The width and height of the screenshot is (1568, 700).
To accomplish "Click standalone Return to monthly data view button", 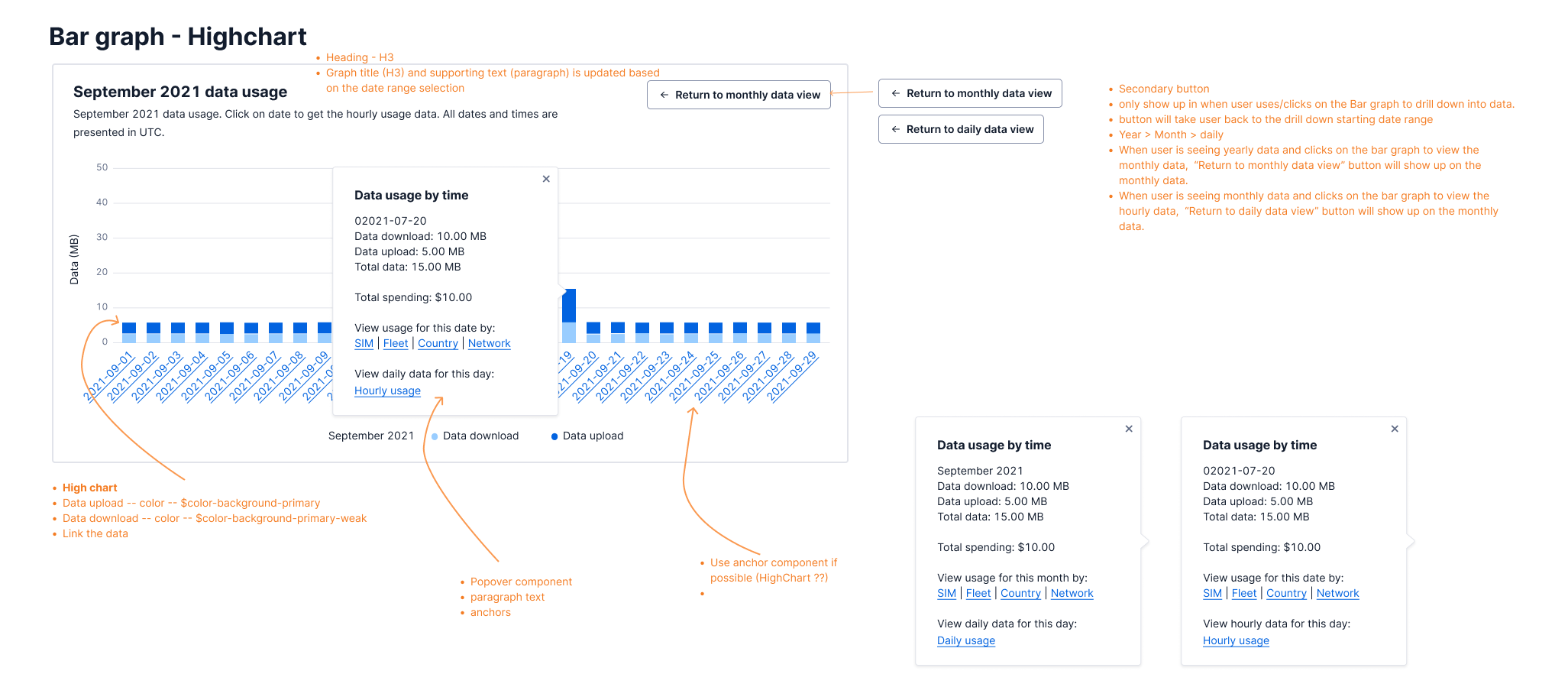I will [969, 93].
